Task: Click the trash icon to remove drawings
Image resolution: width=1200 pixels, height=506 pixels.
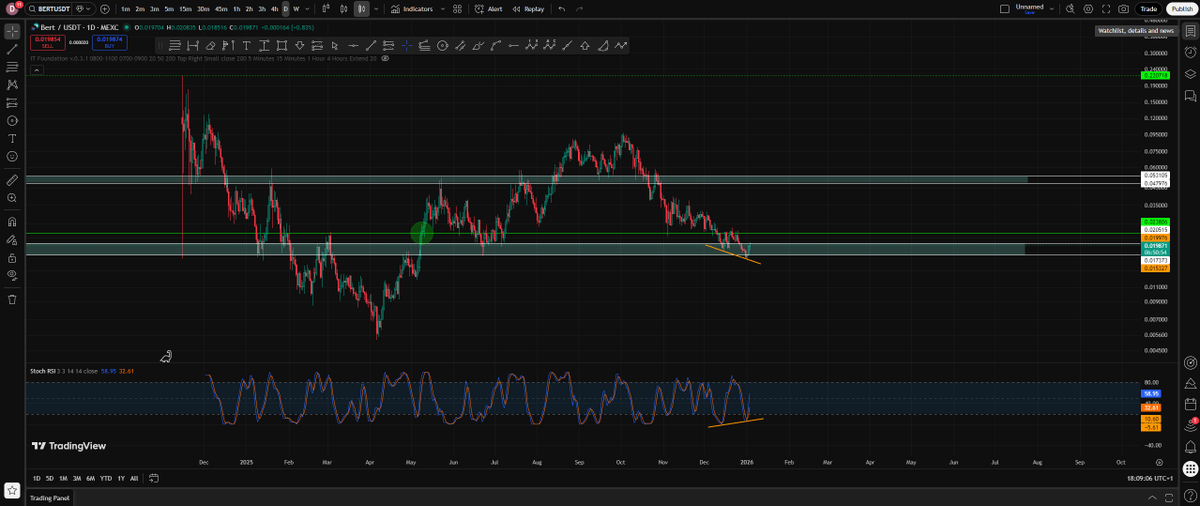Action: point(12,299)
